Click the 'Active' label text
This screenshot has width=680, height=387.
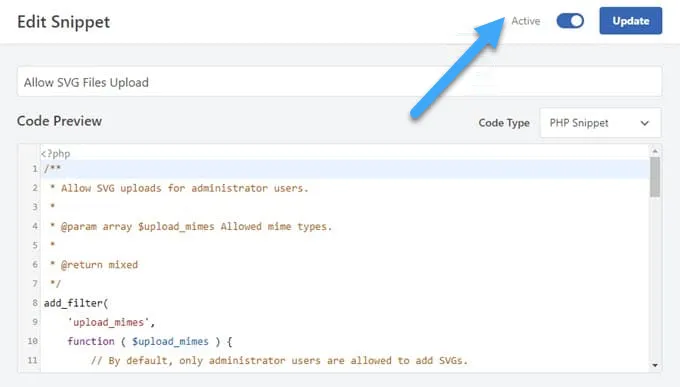tap(526, 21)
